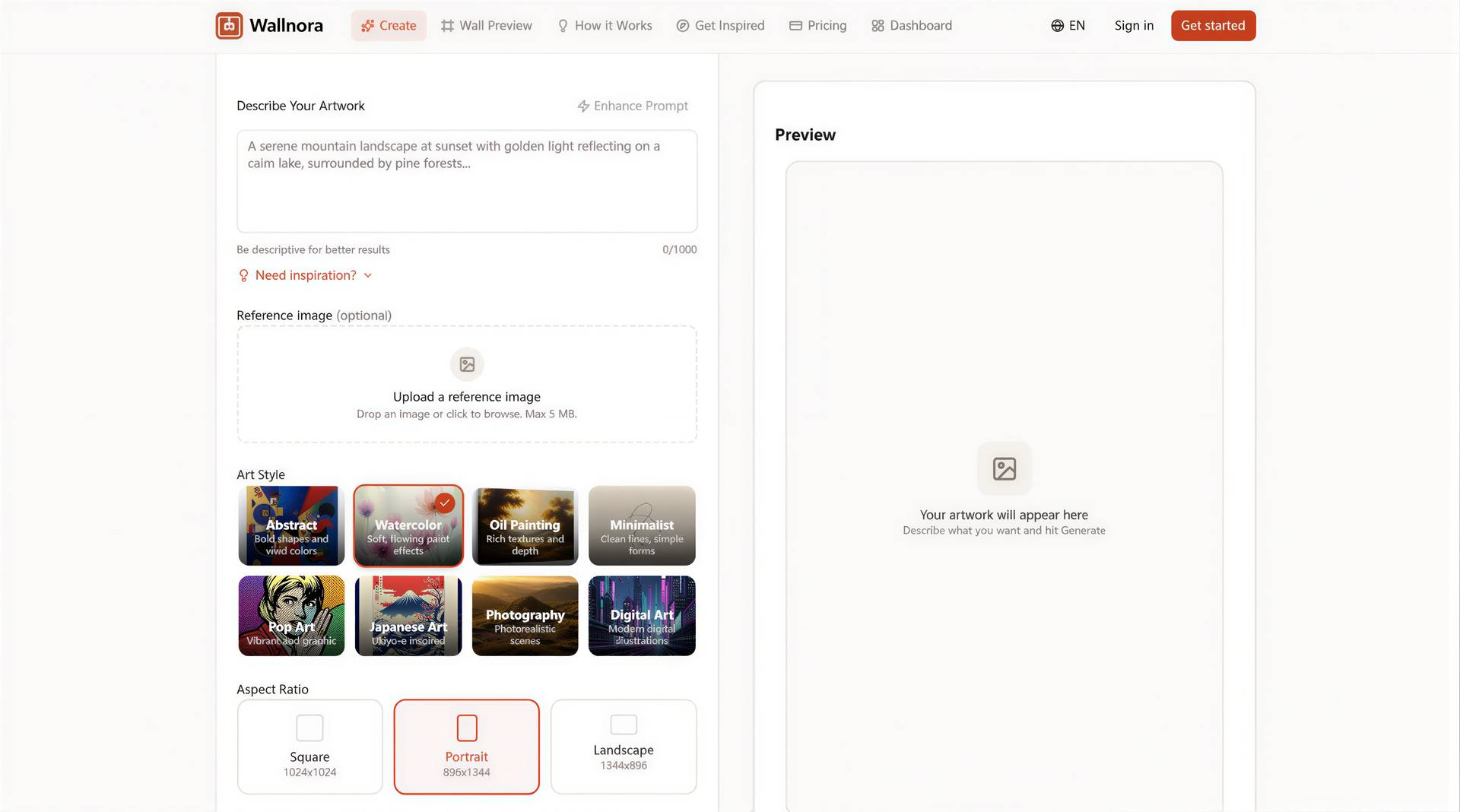
Task: Open the Pricing page
Action: point(817,26)
